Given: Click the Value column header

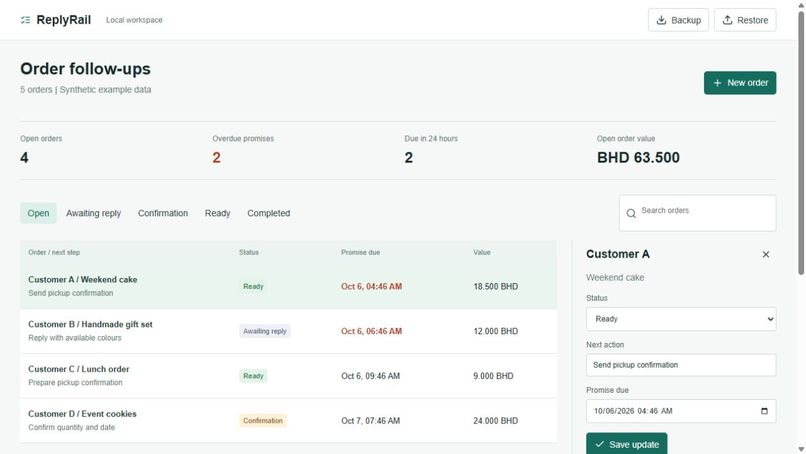Looking at the screenshot, I should point(482,252).
